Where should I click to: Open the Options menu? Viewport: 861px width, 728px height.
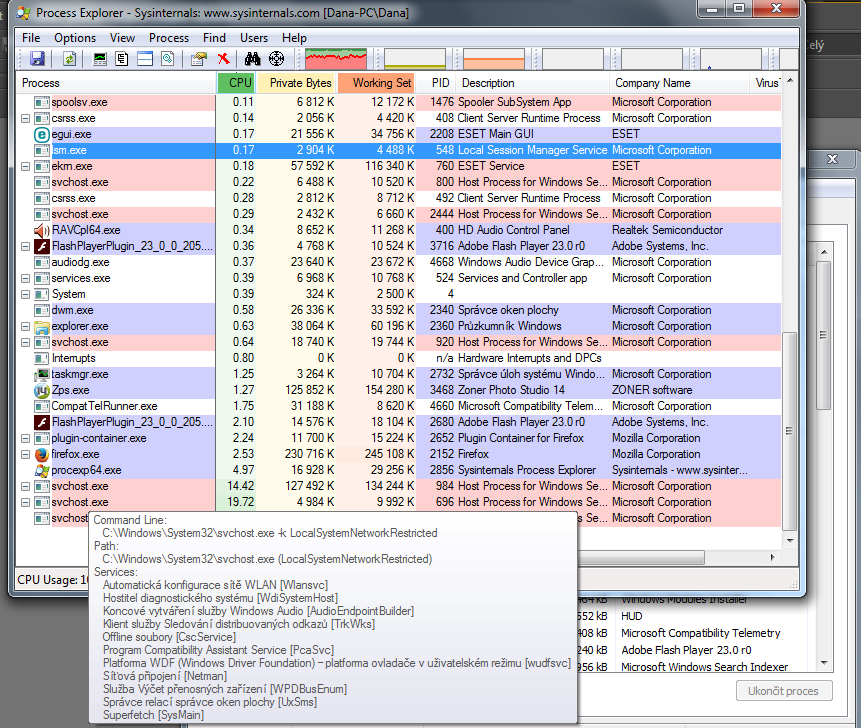pyautogui.click(x=75, y=38)
